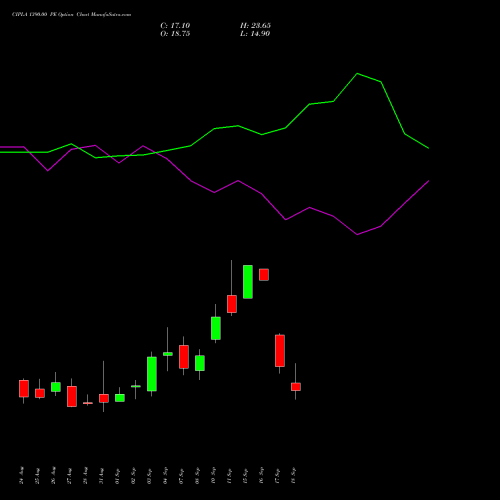Click the 11 Sep date label
The image size is (500, 500).
coord(230,476)
